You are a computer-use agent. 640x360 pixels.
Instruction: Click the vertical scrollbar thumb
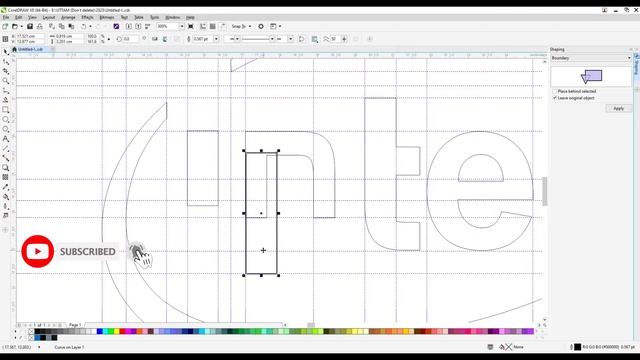pos(544,191)
